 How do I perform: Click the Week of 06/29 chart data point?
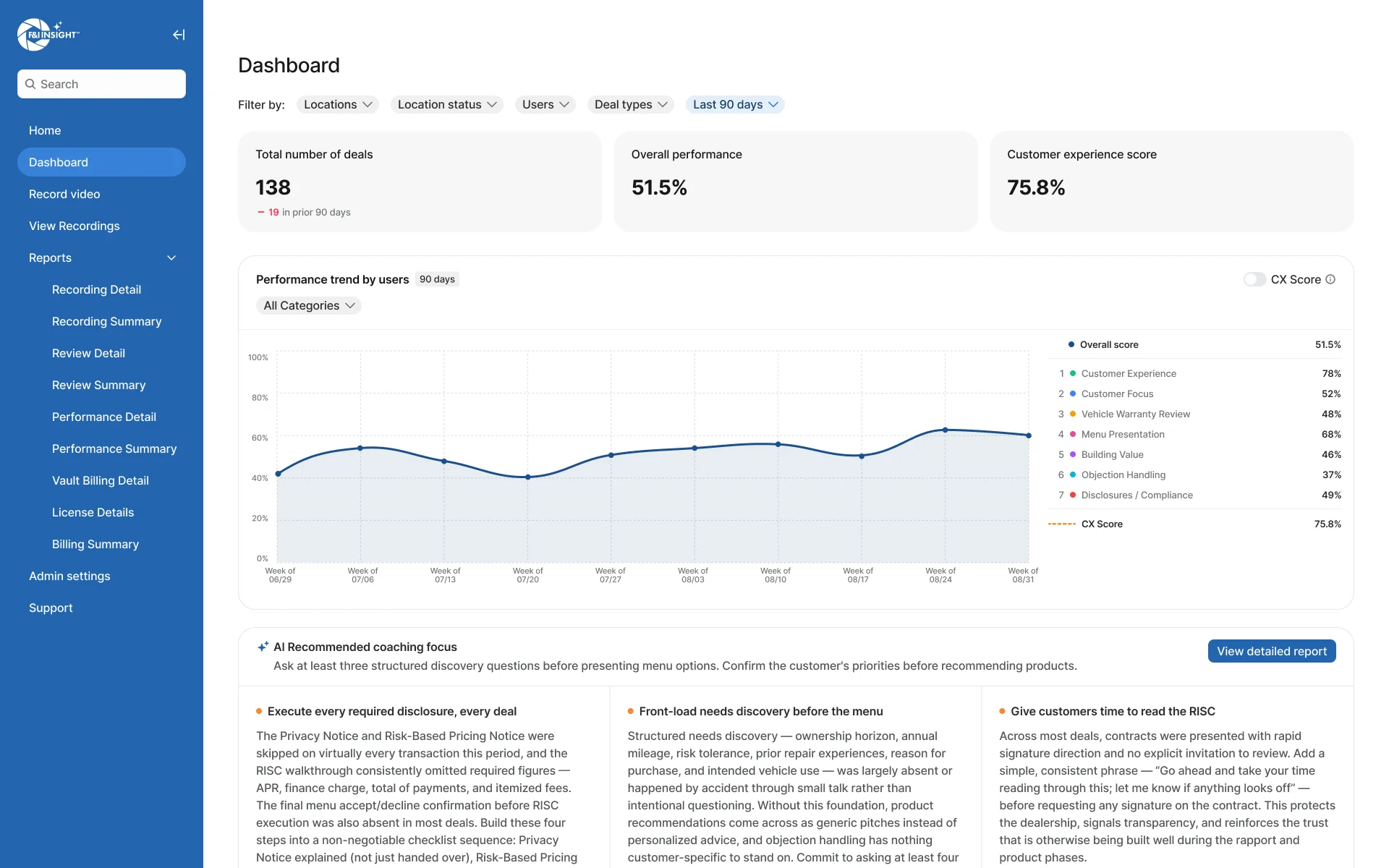click(278, 474)
